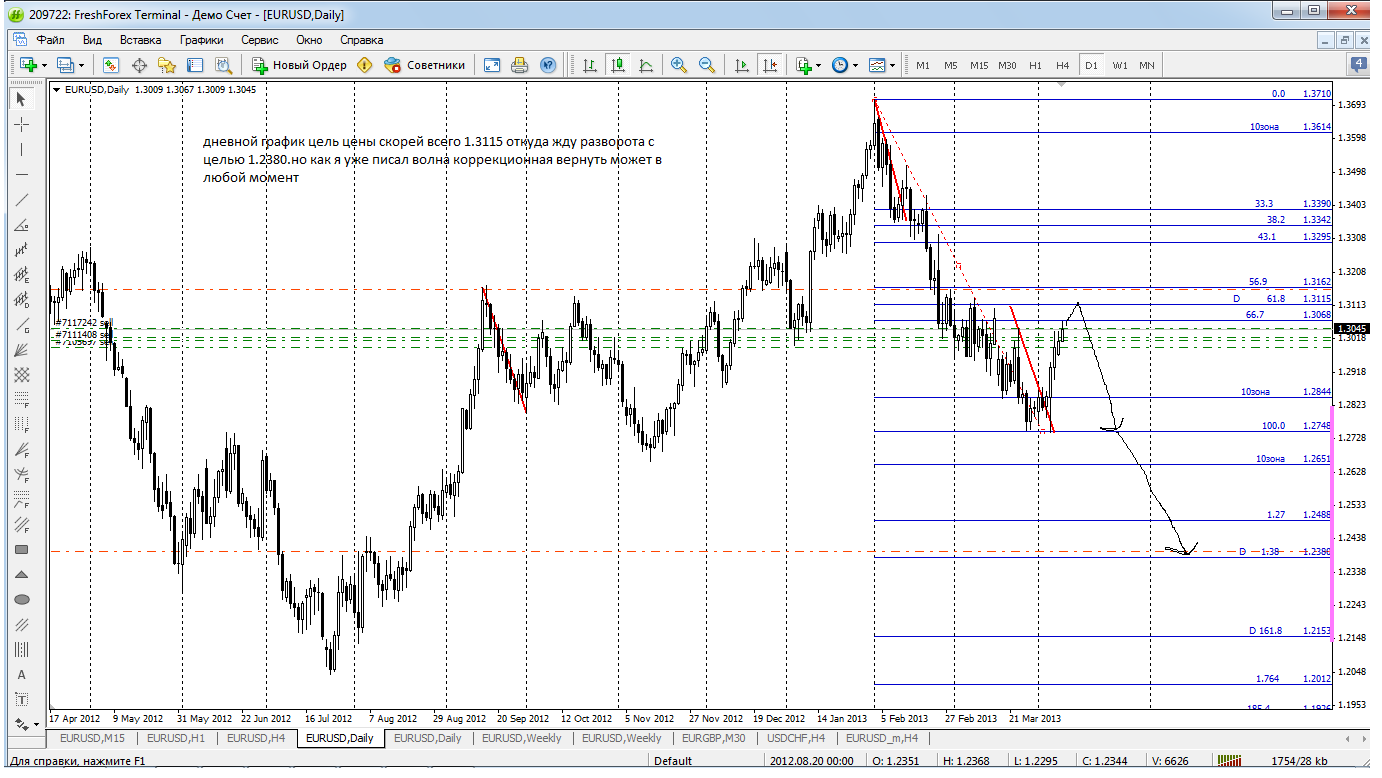Switch to the EURGBP,M30 chart tab
This screenshot has width=1382, height=778.
(712, 738)
